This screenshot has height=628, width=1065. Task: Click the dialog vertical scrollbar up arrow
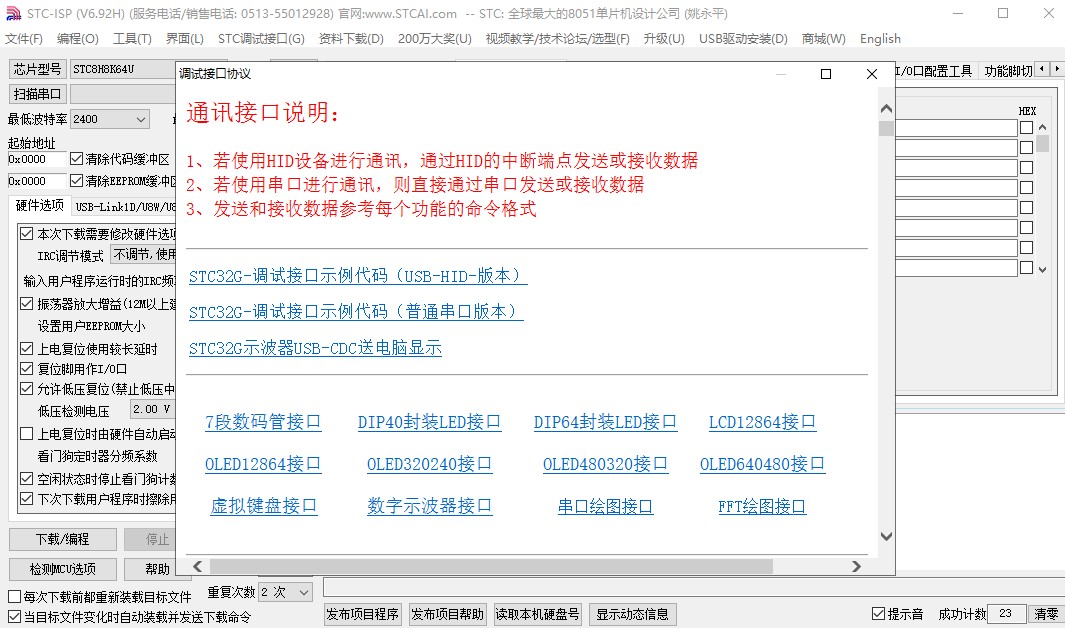(886, 109)
